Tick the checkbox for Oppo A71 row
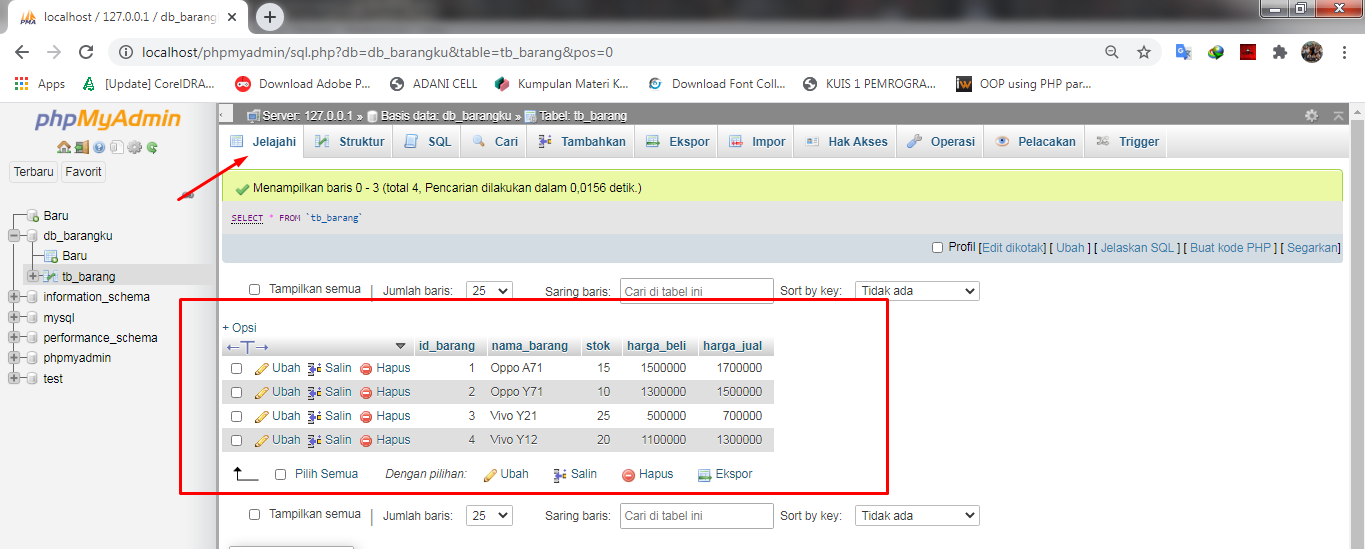Viewport: 1365px width, 549px height. [x=237, y=368]
